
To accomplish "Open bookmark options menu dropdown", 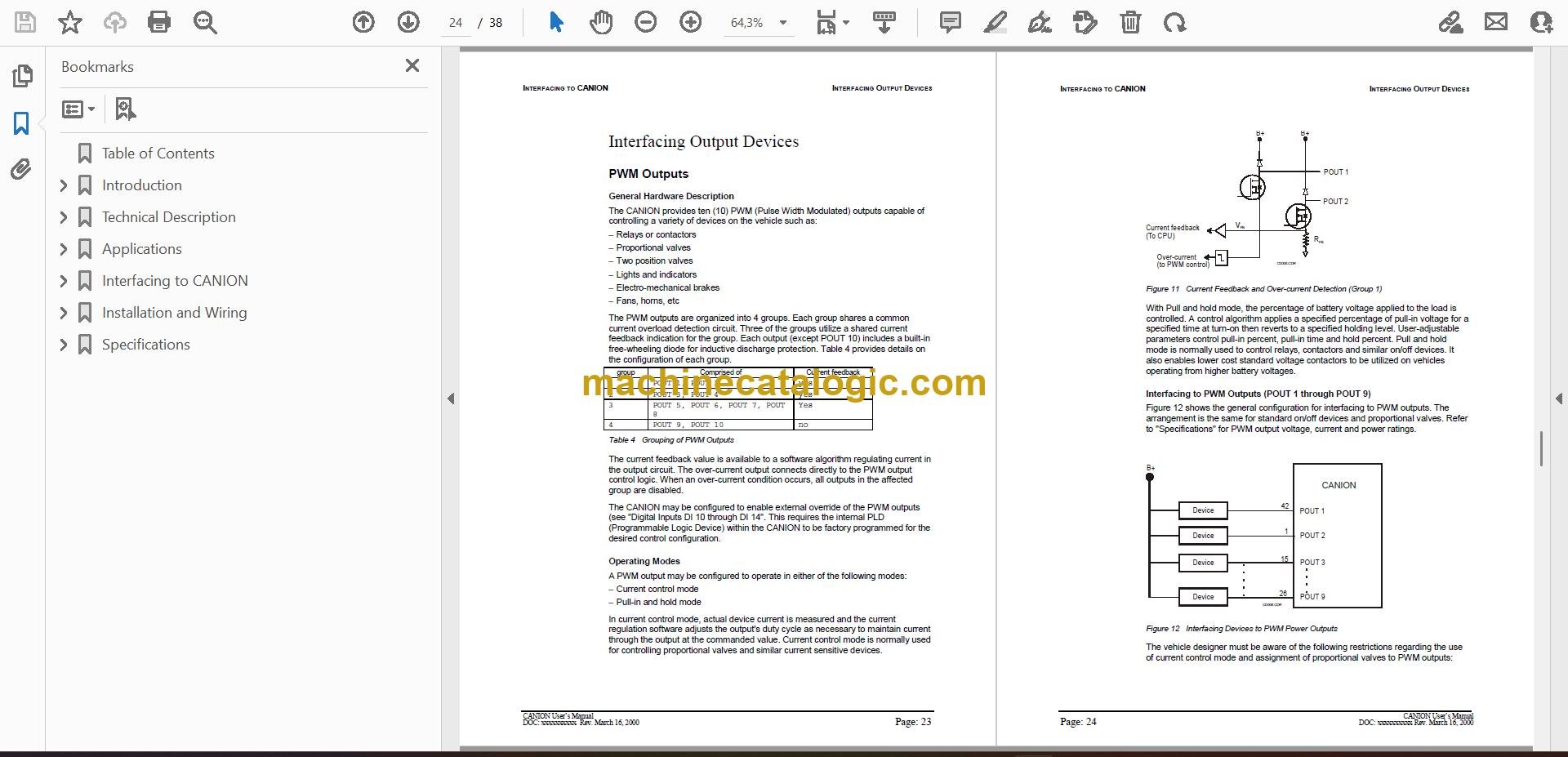I will (x=79, y=109).
